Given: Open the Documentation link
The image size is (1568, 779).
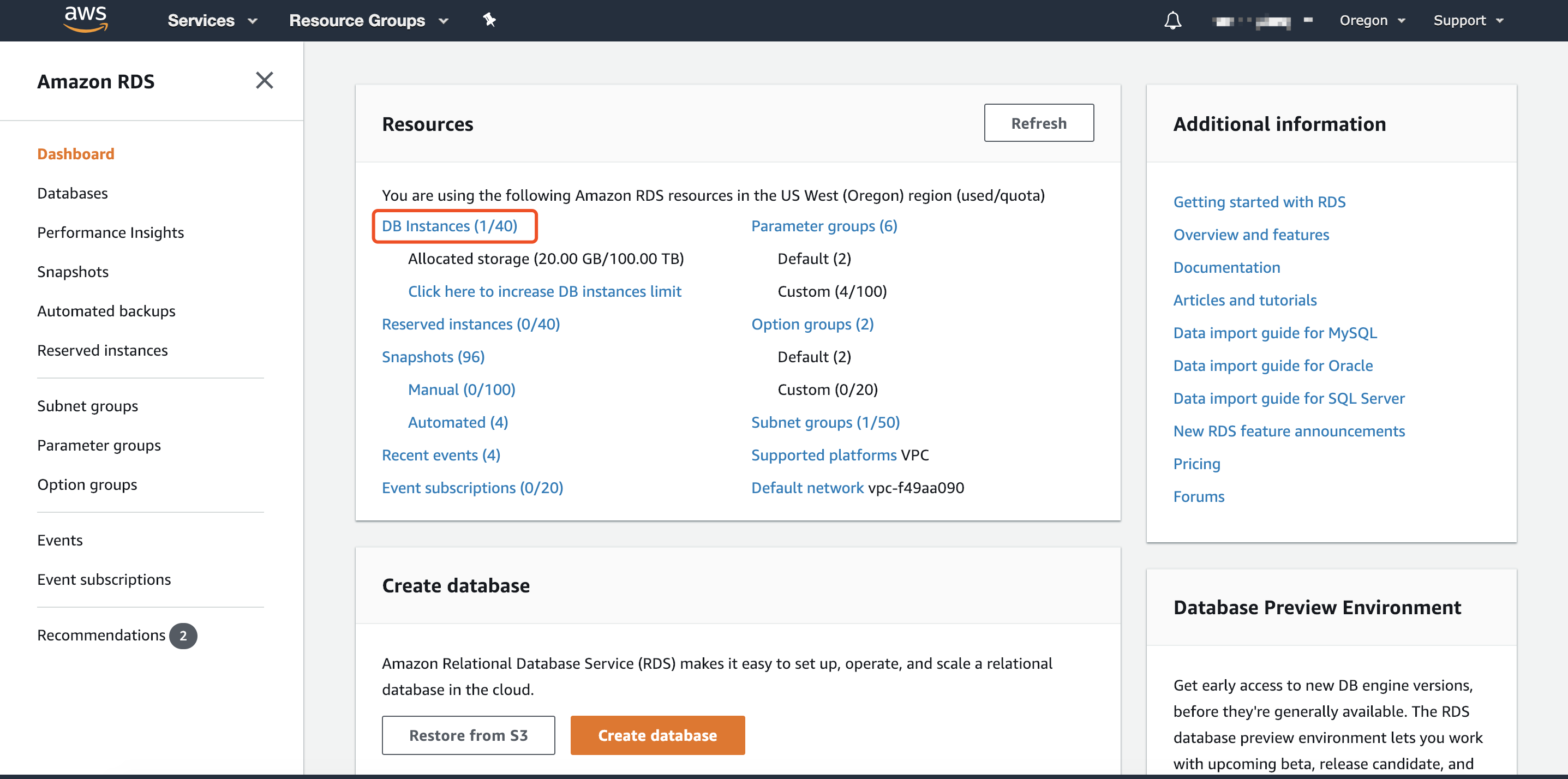Looking at the screenshot, I should tap(1226, 267).
